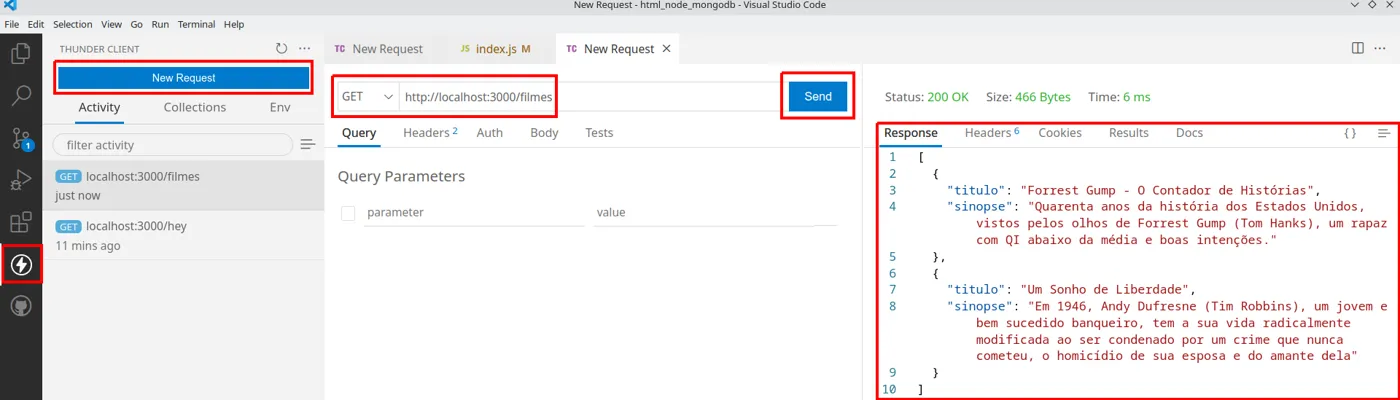Screen dimensions: 1400x400
Task: Click the Query Parameters heading
Action: click(x=401, y=176)
